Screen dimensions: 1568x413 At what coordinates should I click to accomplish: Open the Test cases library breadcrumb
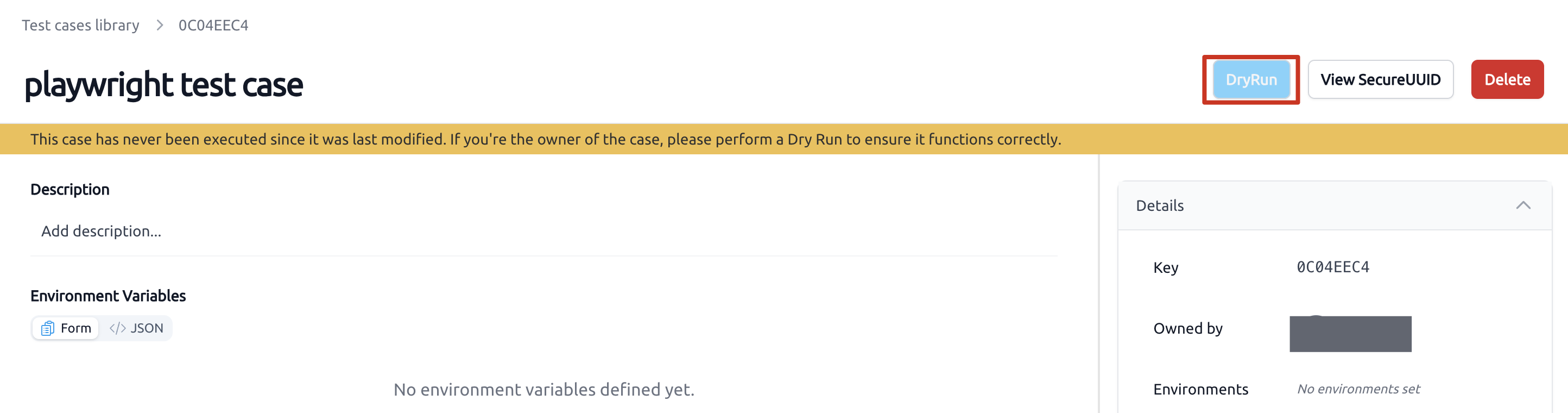coord(80,25)
